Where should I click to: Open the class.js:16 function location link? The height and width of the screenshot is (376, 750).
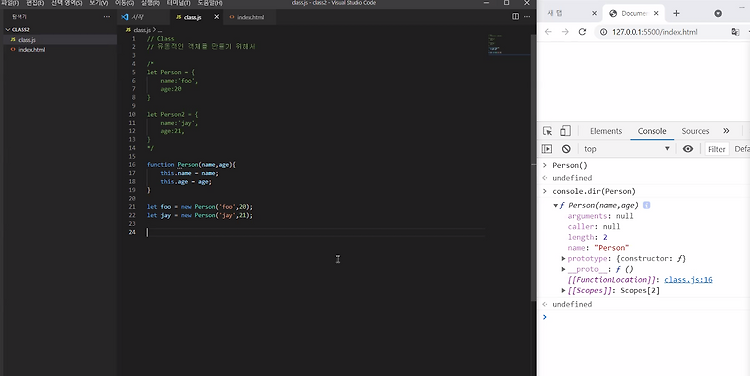688,280
